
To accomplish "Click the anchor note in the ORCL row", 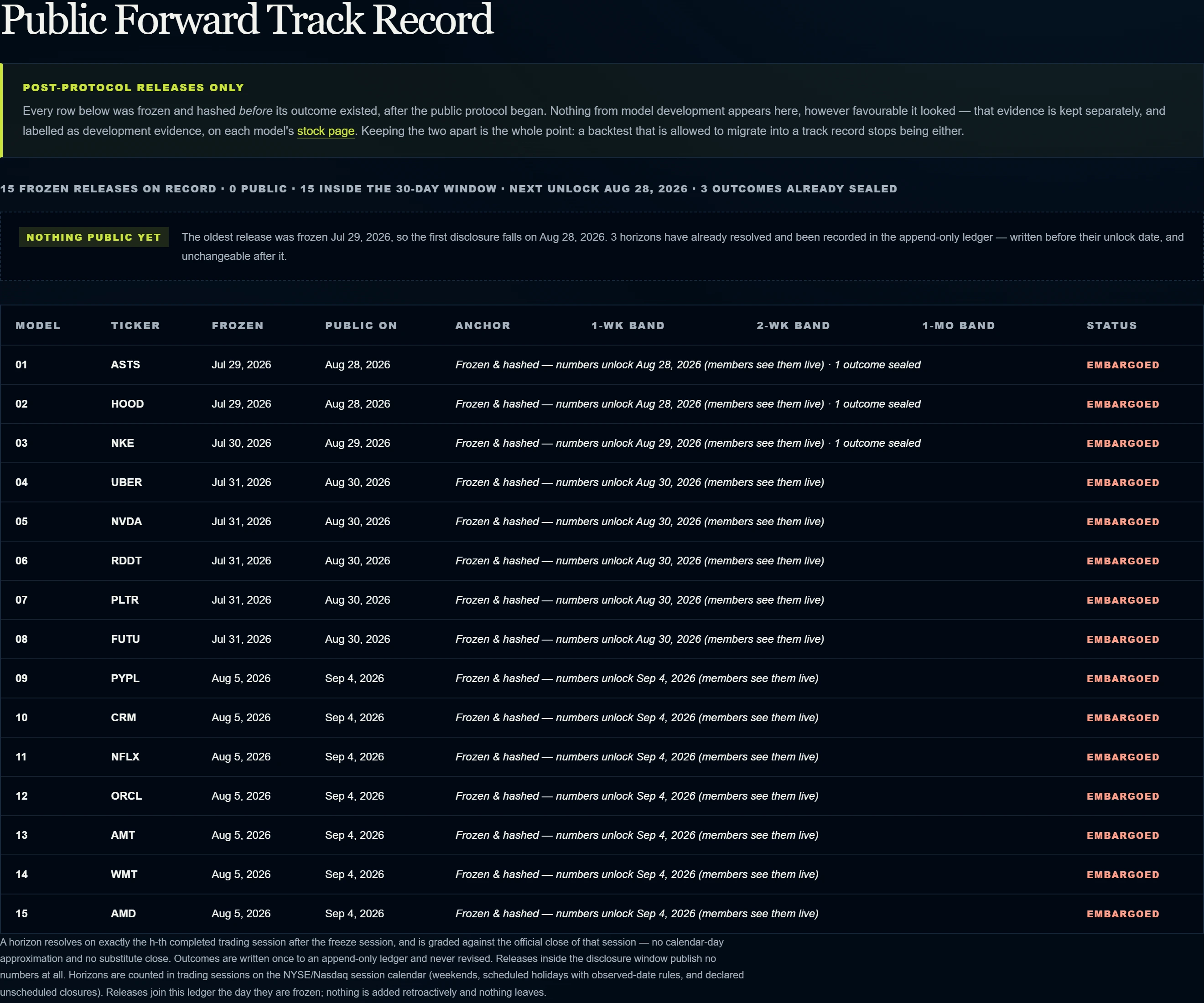I will 637,796.
